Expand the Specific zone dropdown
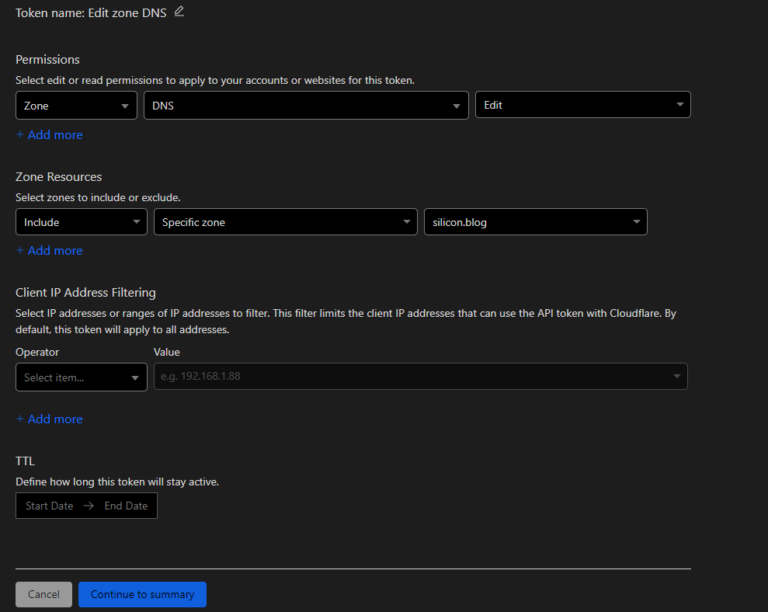Image resolution: width=768 pixels, height=612 pixels. coord(285,222)
